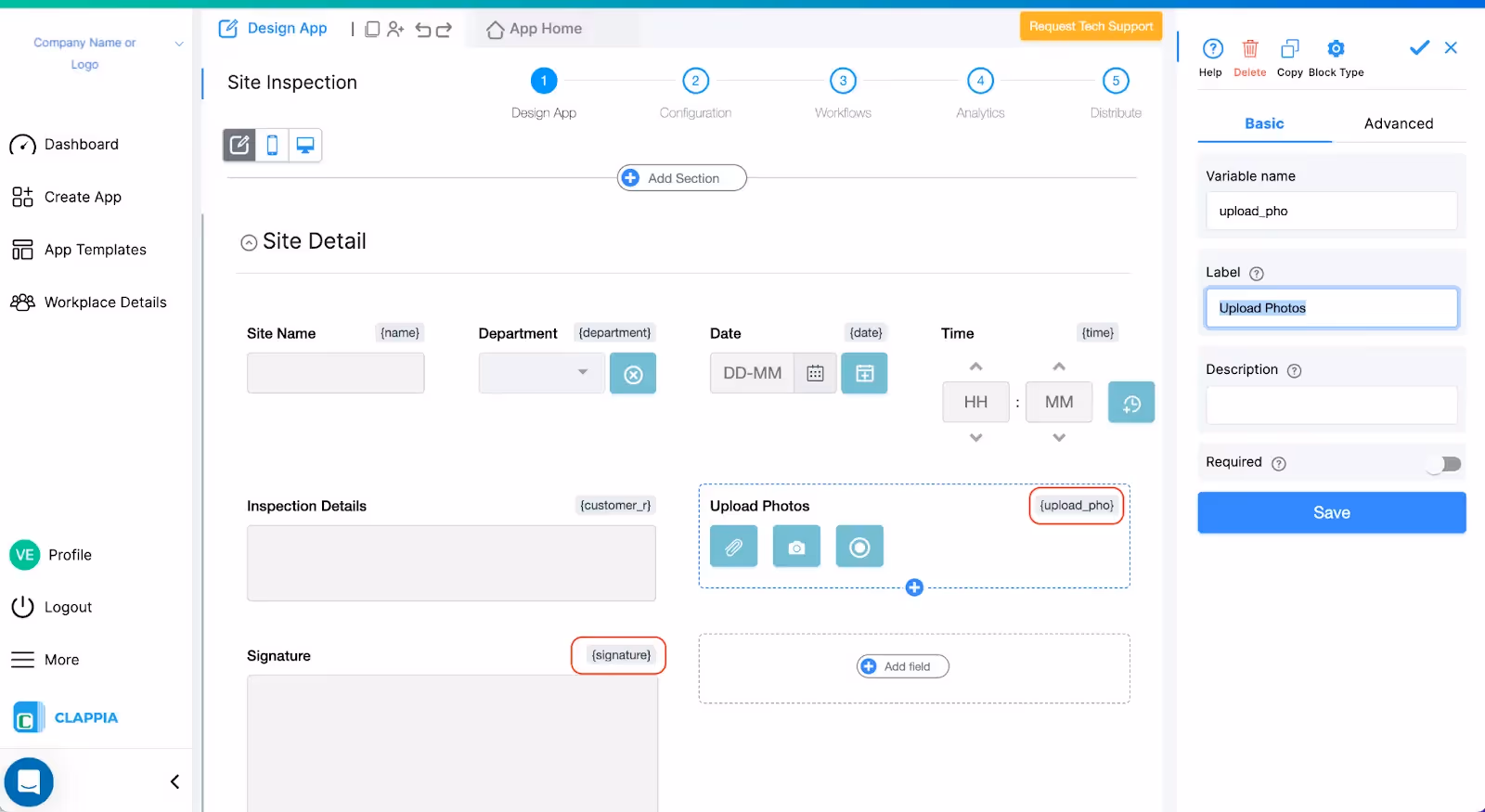Toggle the Required switch
Screen dimensions: 1485x812
[x=1444, y=463]
